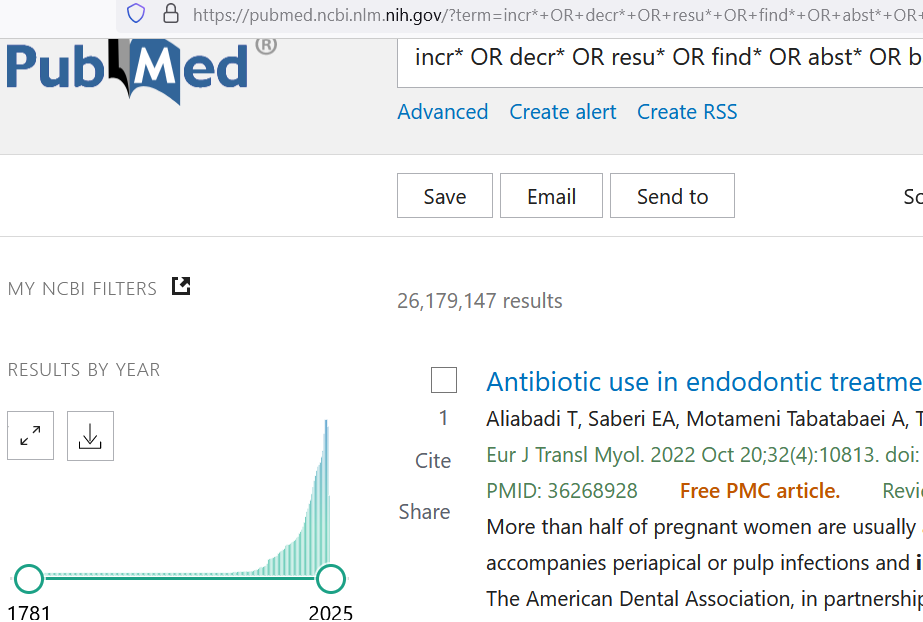Viewport: 923px width, 622px height.
Task: Click the Create RSS link
Action: 687,112
